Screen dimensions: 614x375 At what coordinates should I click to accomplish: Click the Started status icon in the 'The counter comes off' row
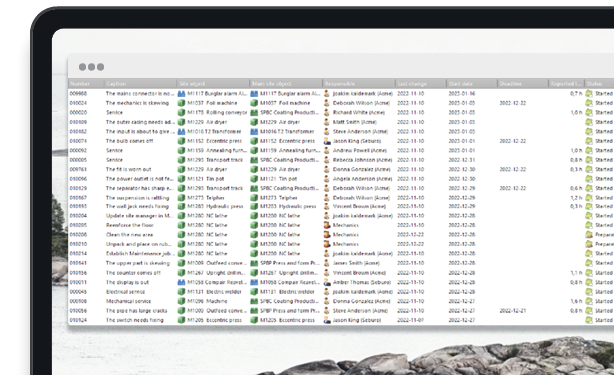pyautogui.click(x=589, y=273)
